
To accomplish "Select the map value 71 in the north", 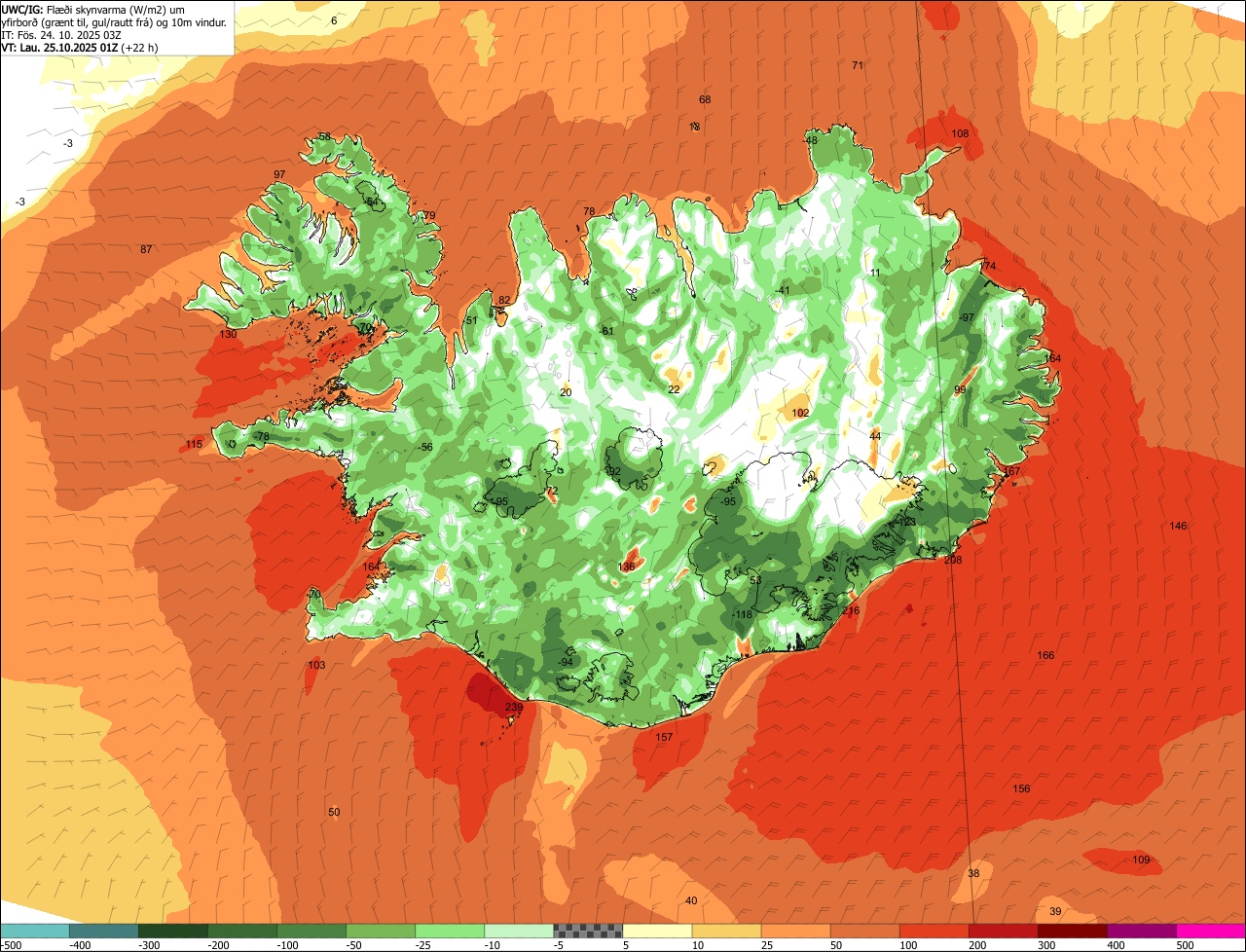I will 858,66.
